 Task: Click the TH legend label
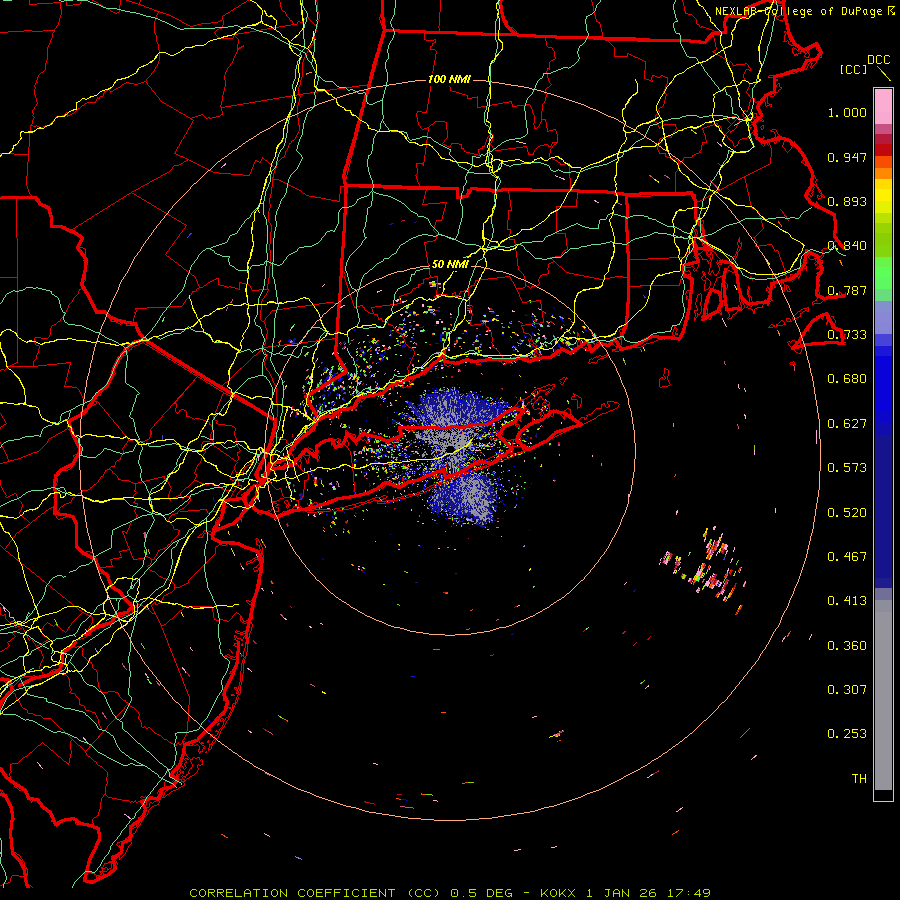(859, 779)
